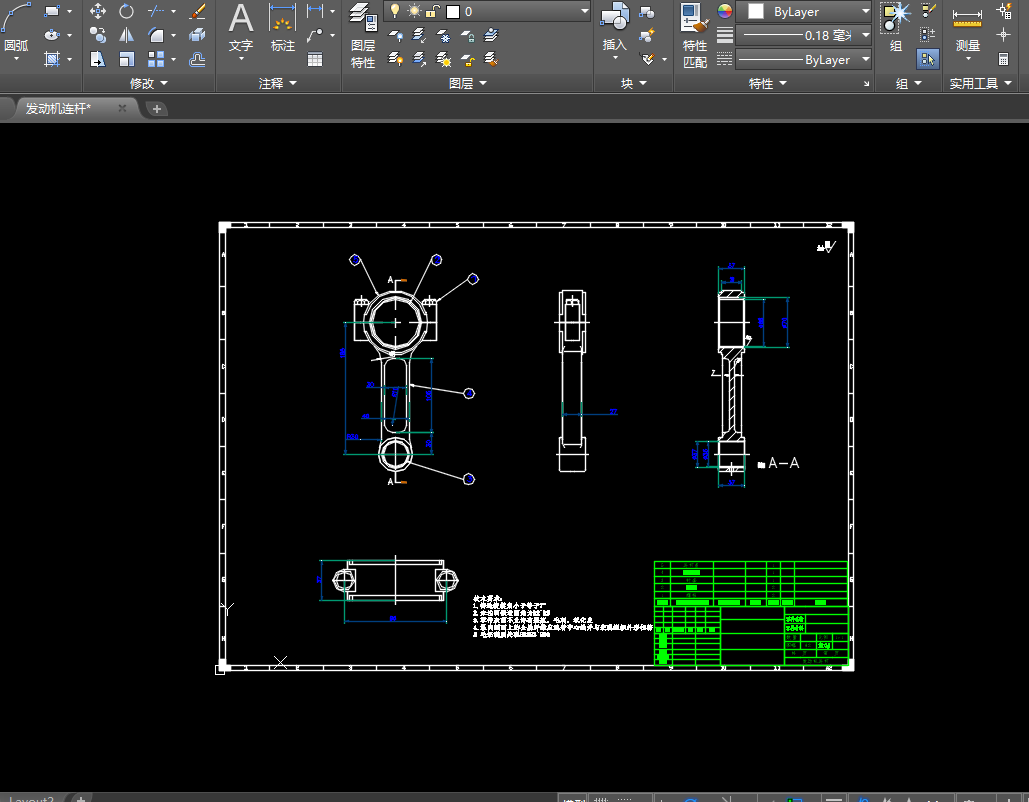The width and height of the screenshot is (1029, 802).
Task: Expand the 注释 panel
Action: [x=278, y=83]
